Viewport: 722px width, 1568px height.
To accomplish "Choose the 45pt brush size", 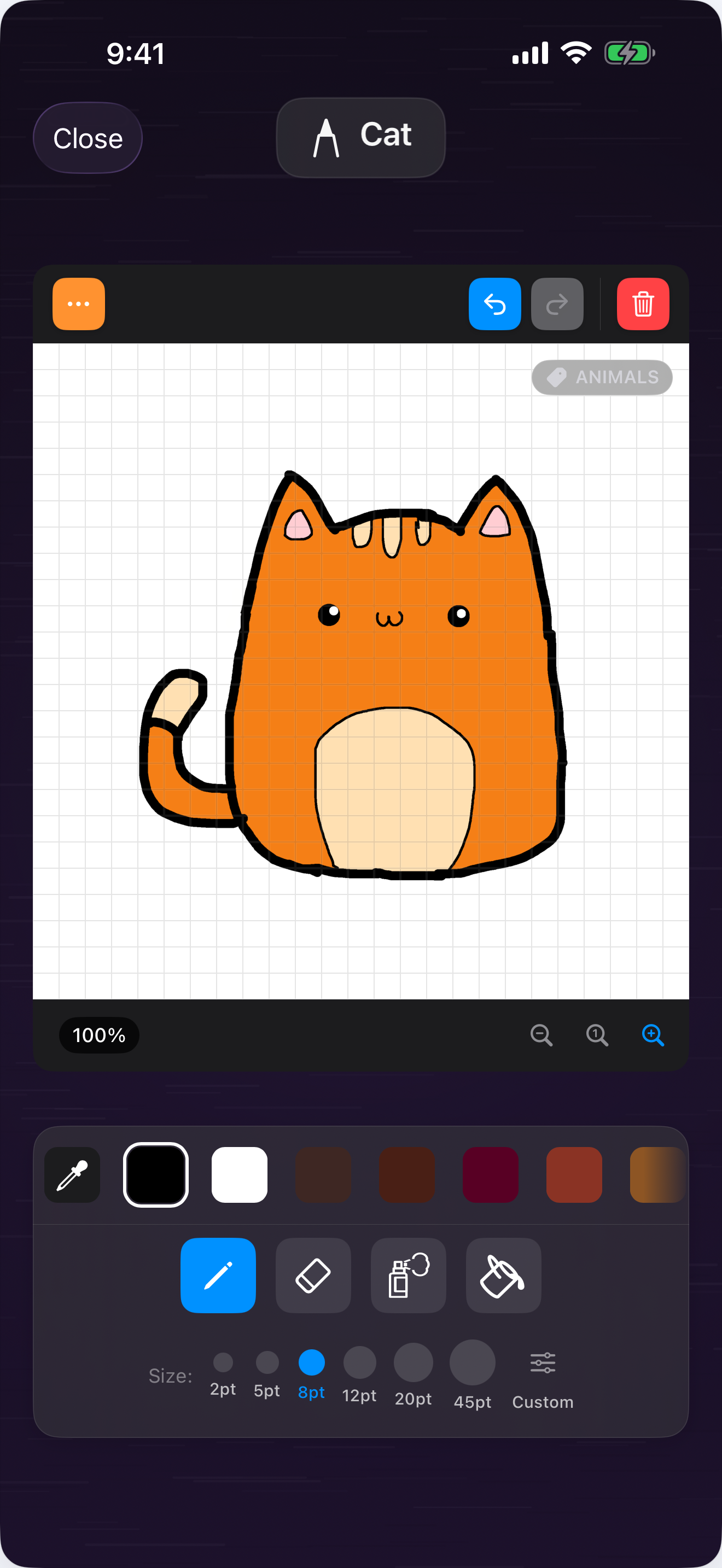I will point(473,1374).
